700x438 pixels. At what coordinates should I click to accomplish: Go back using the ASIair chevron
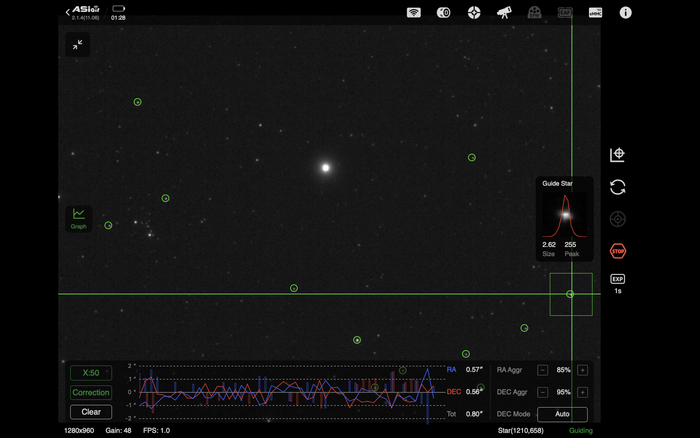(x=68, y=13)
